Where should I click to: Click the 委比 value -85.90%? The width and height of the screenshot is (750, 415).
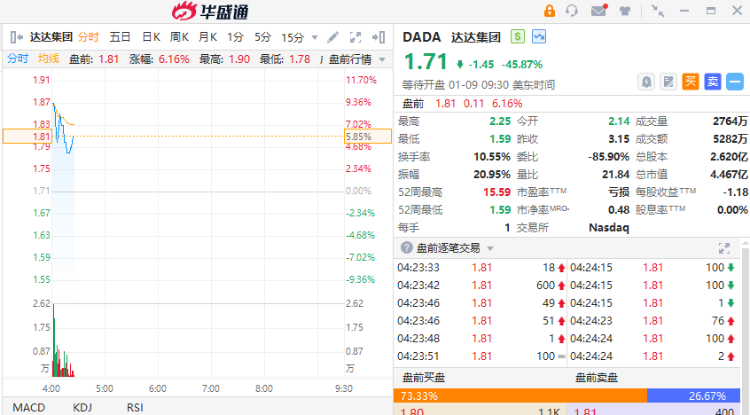coord(608,157)
